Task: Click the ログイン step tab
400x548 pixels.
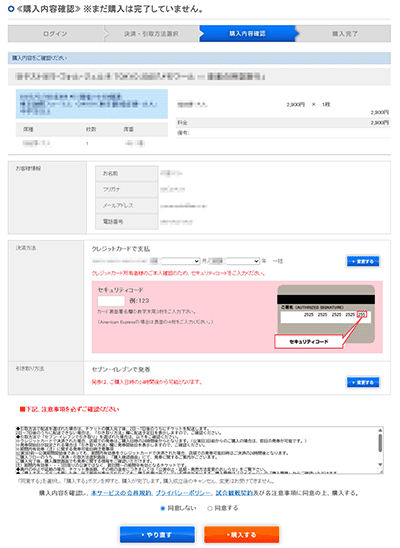Action: tap(56, 34)
